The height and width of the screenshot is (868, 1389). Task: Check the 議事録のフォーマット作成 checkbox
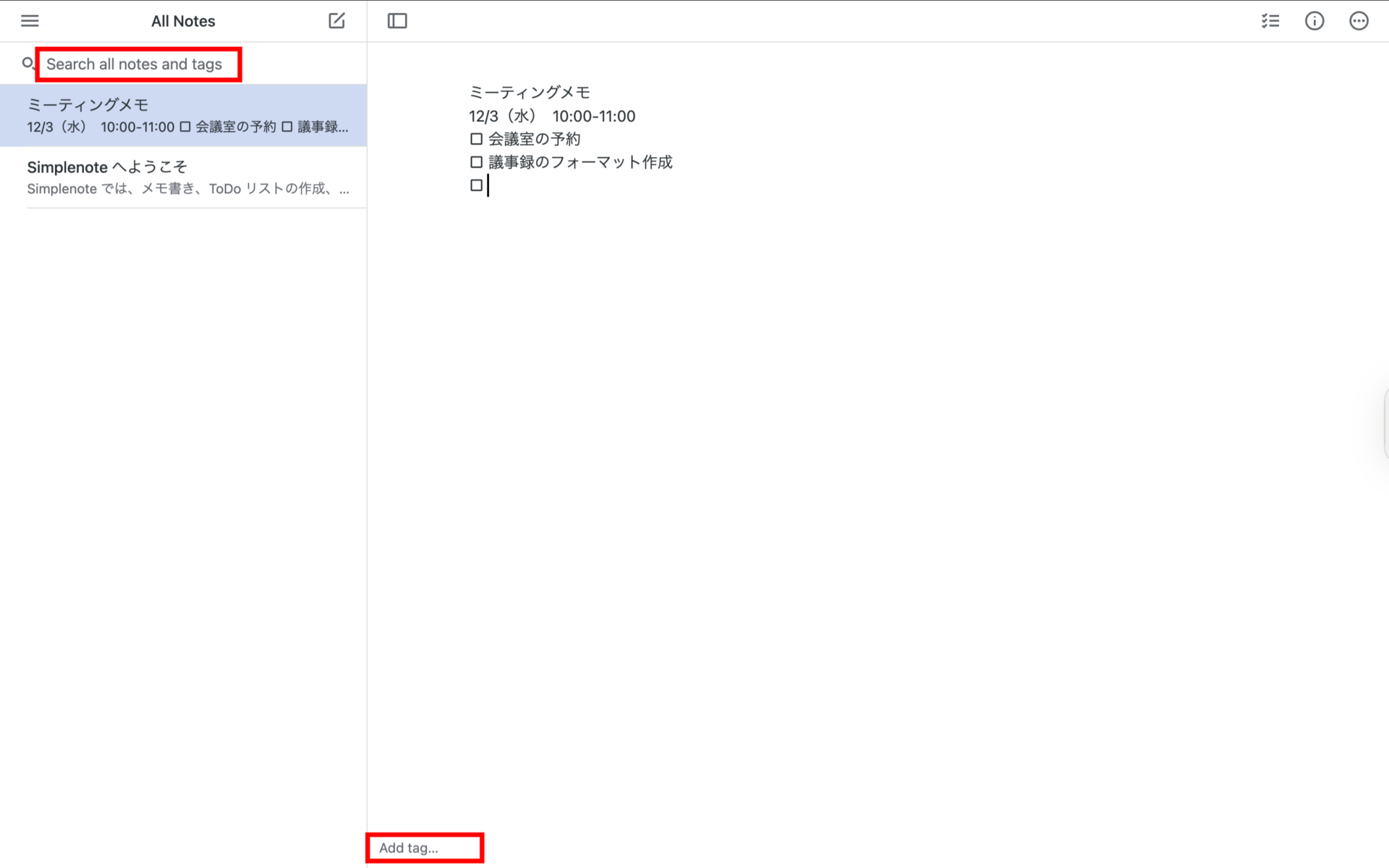pyautogui.click(x=477, y=161)
